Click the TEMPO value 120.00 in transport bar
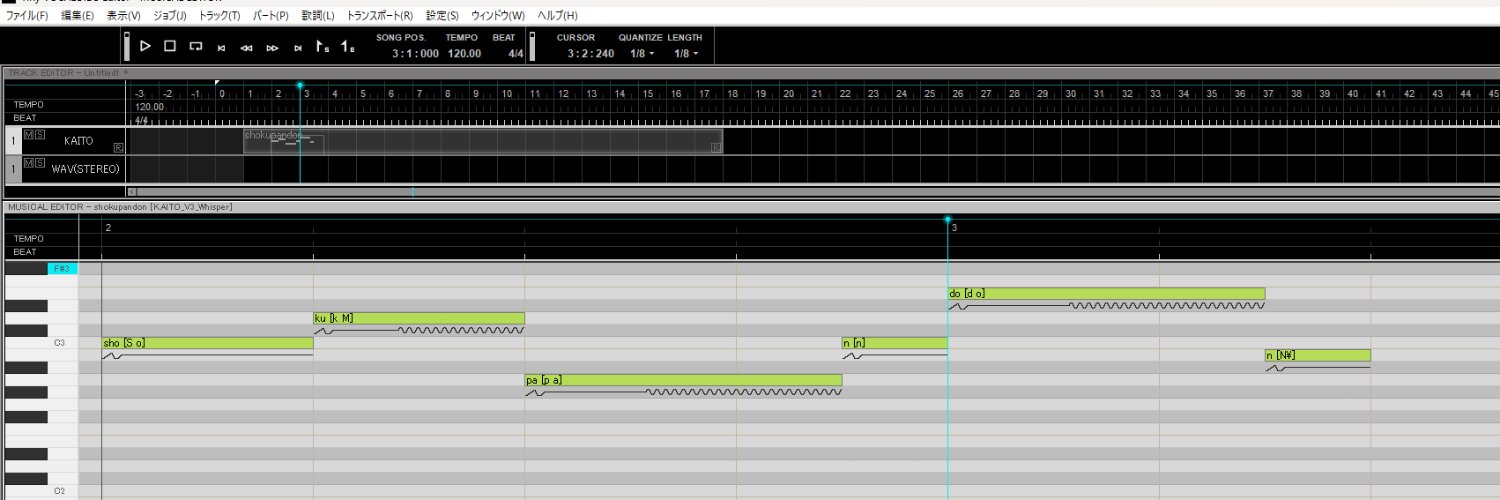The width and height of the screenshot is (1500, 500). point(464,54)
